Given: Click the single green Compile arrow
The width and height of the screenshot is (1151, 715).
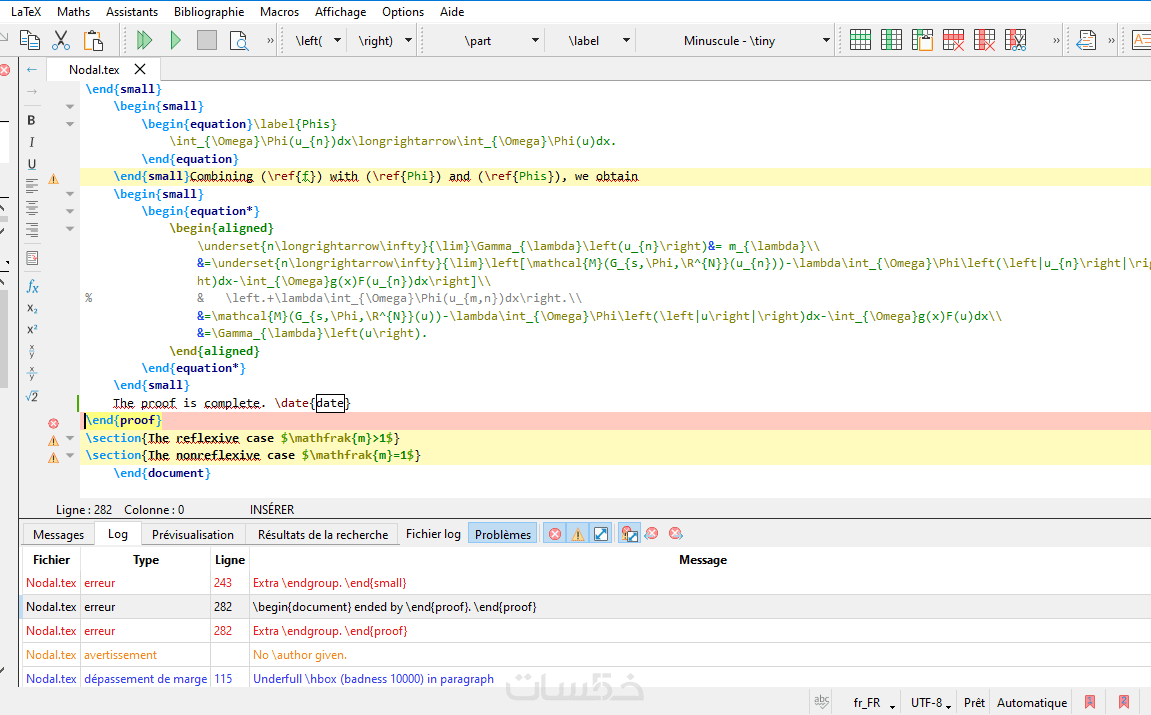Looking at the screenshot, I should point(176,41).
